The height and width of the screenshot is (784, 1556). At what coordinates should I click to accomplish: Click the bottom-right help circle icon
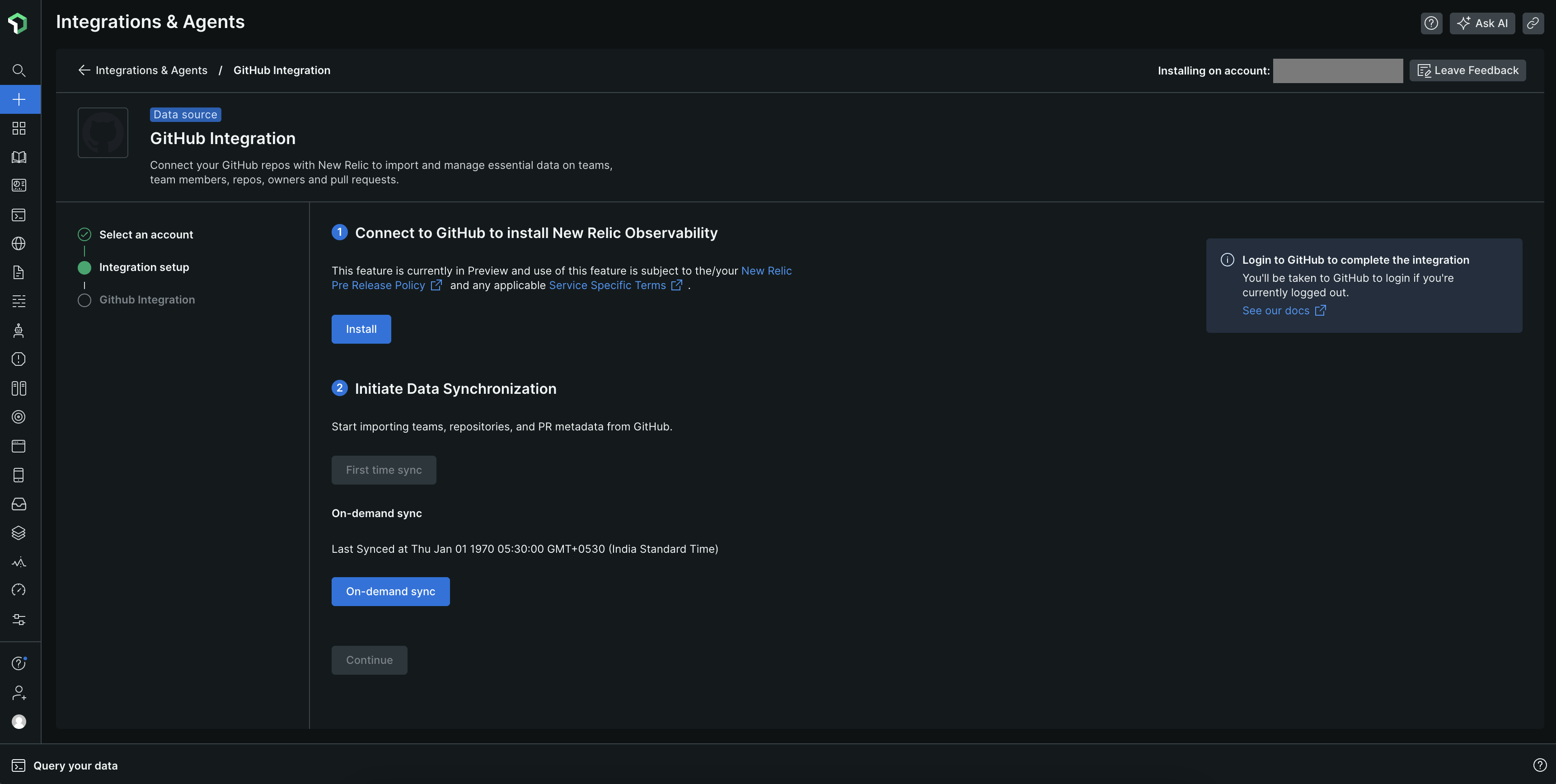coord(1540,765)
